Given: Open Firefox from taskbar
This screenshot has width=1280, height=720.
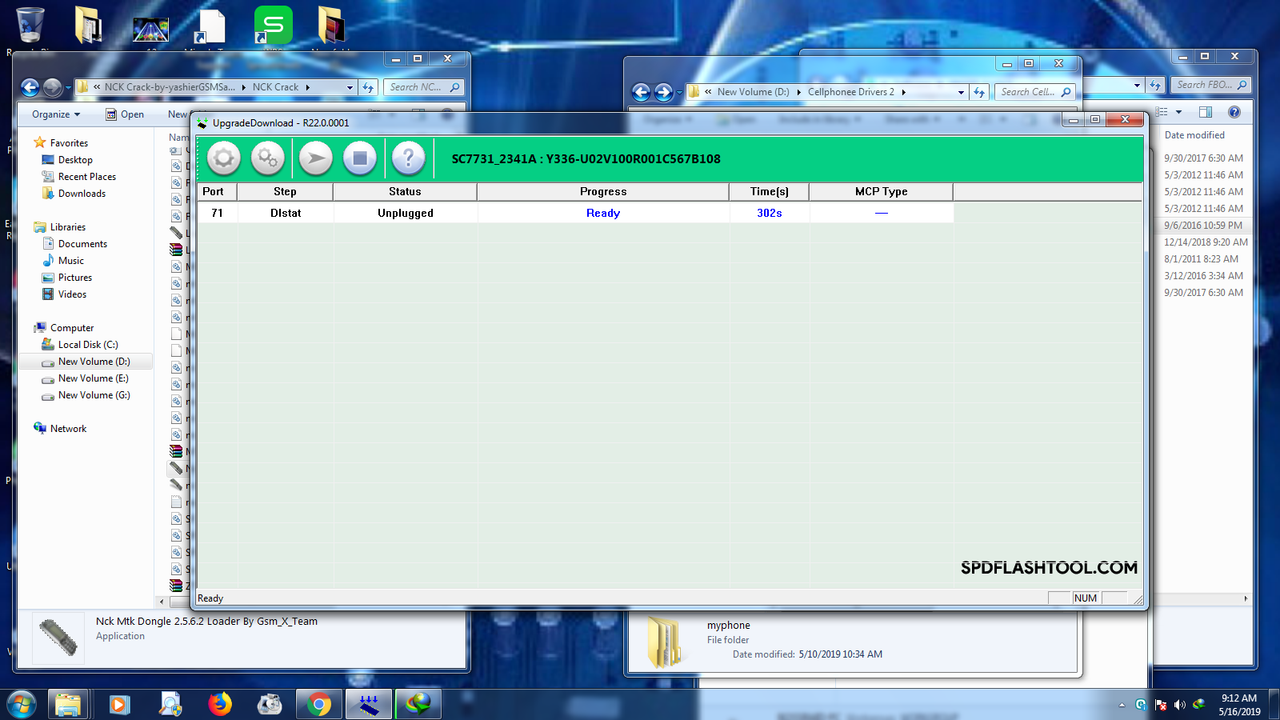Looking at the screenshot, I should click(219, 704).
